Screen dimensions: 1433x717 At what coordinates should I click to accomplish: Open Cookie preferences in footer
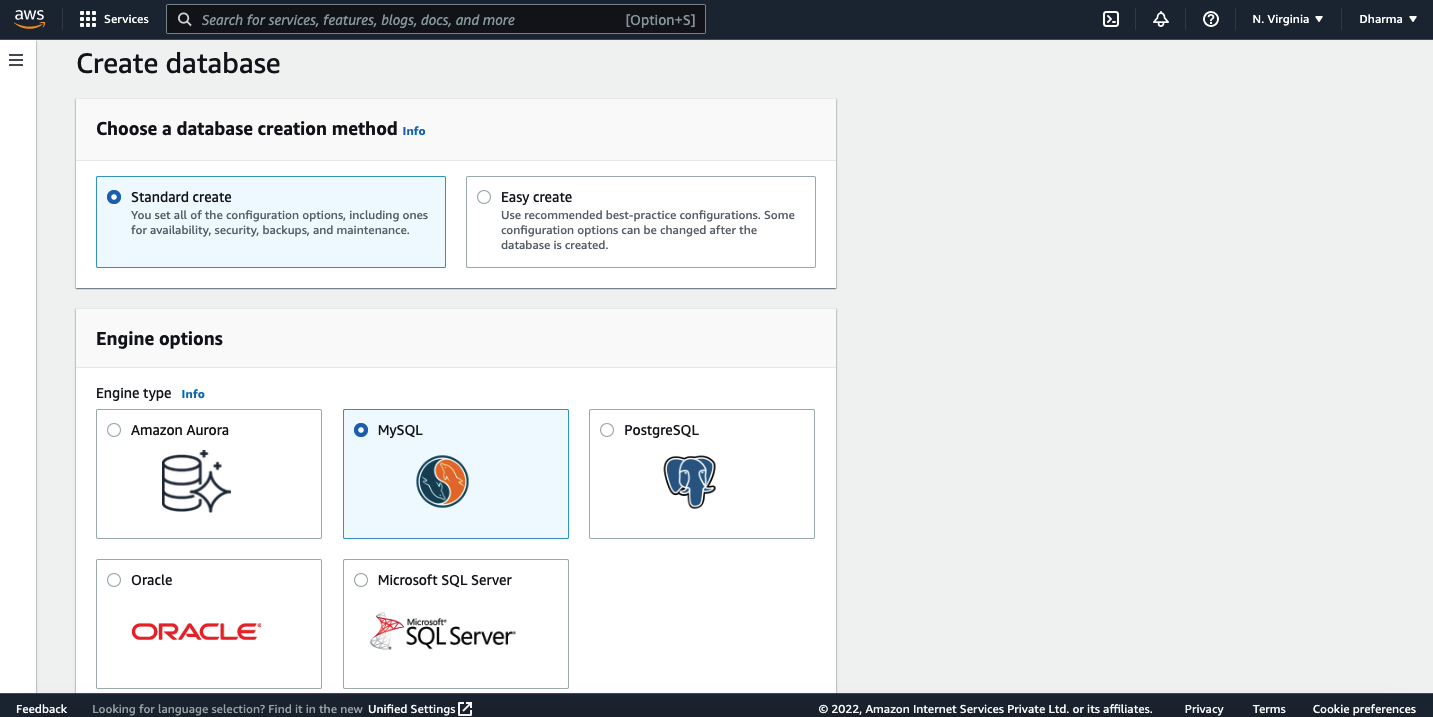[x=1364, y=709]
